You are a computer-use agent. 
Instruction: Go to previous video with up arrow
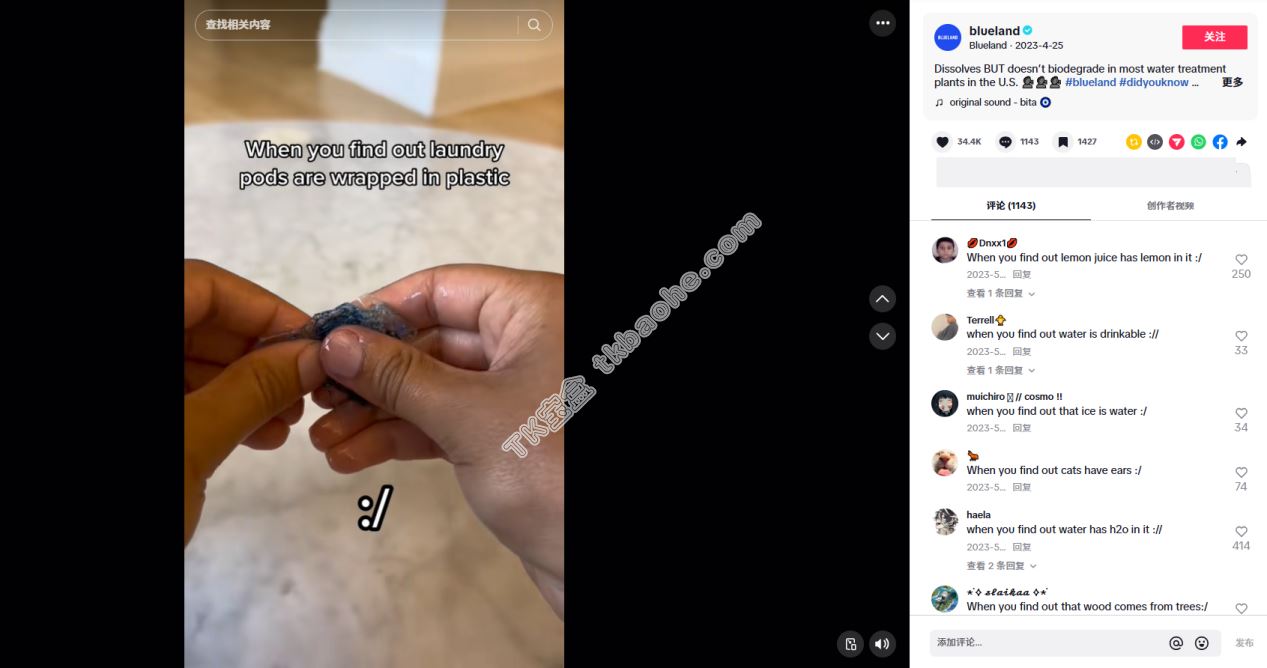[882, 298]
